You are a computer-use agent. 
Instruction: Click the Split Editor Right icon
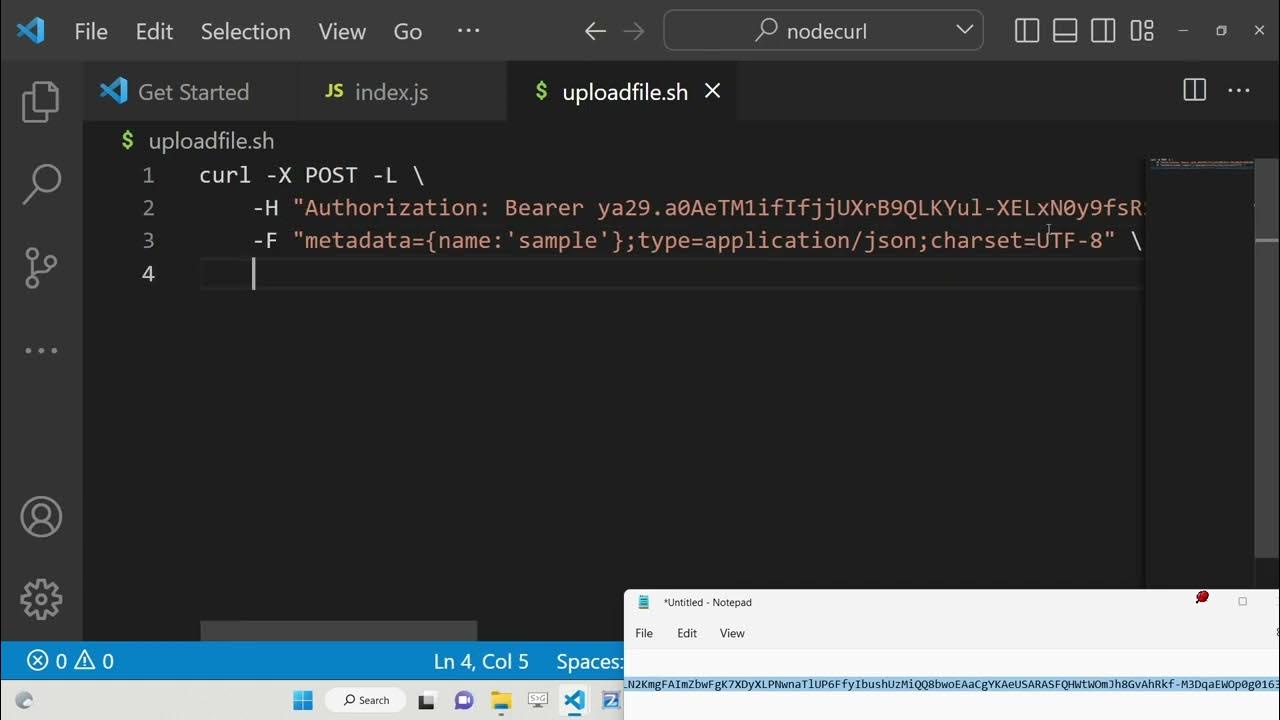coord(1194,91)
